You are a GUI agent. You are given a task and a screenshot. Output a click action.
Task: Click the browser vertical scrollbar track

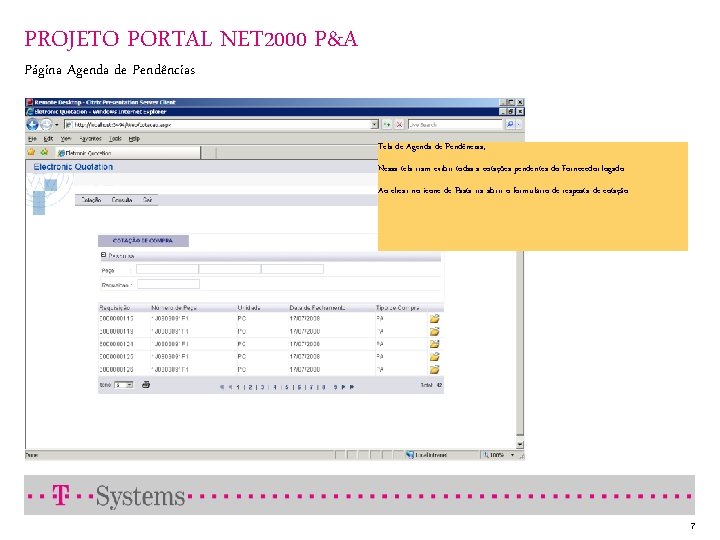(520, 342)
